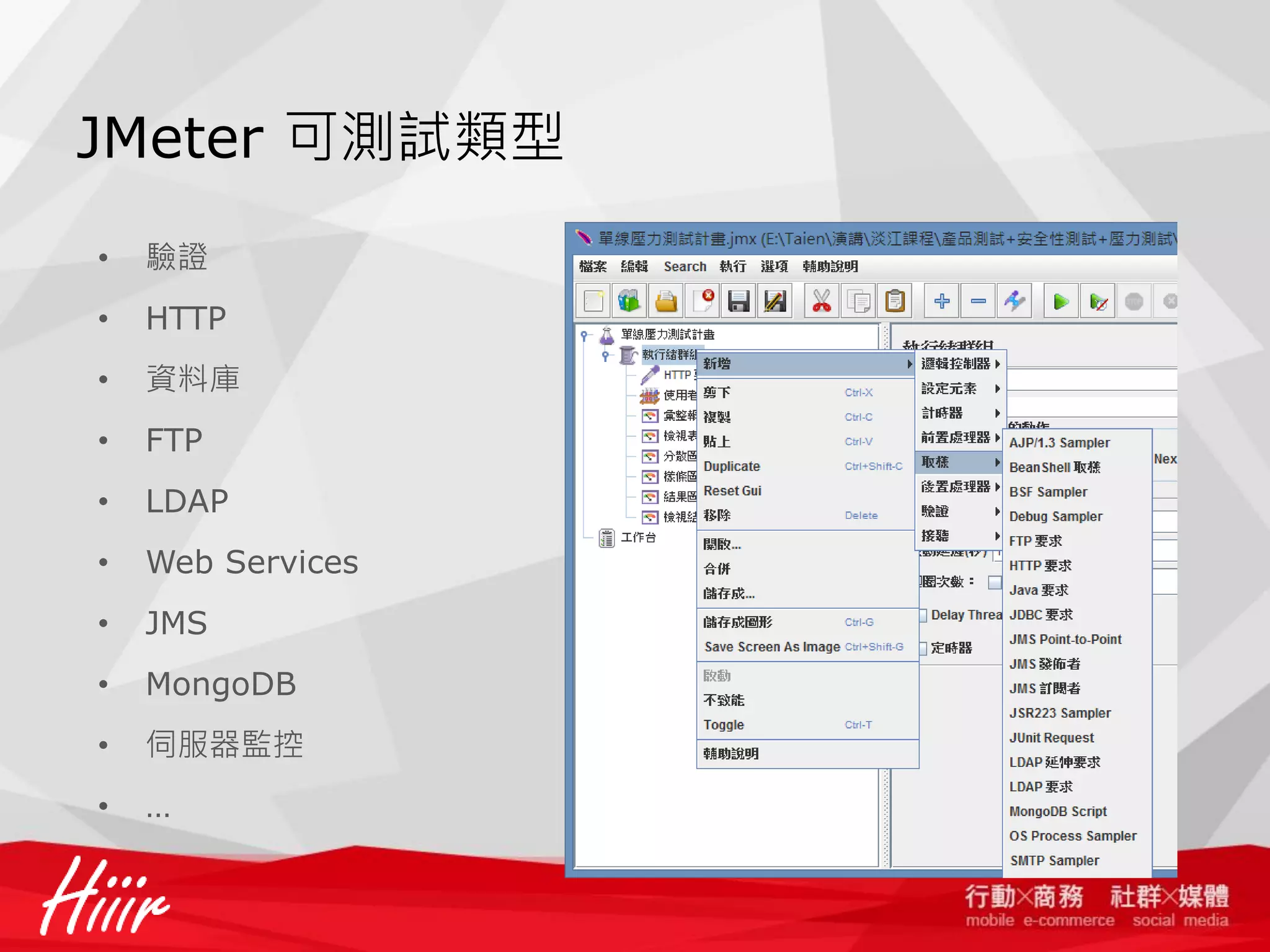Choose Save Screen As Image

pos(806,647)
